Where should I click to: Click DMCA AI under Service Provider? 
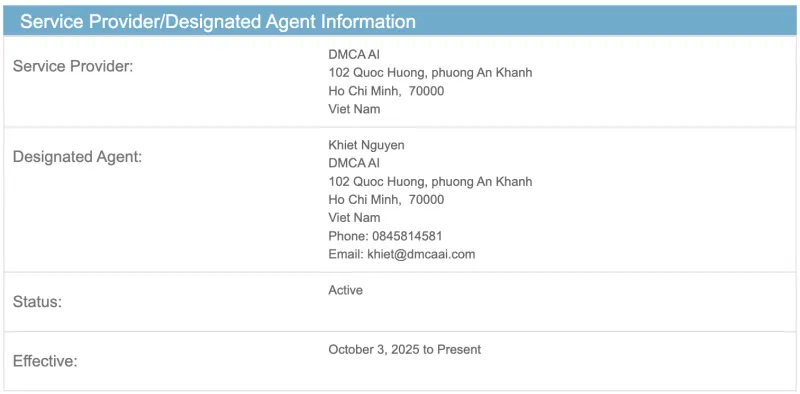[x=354, y=54]
